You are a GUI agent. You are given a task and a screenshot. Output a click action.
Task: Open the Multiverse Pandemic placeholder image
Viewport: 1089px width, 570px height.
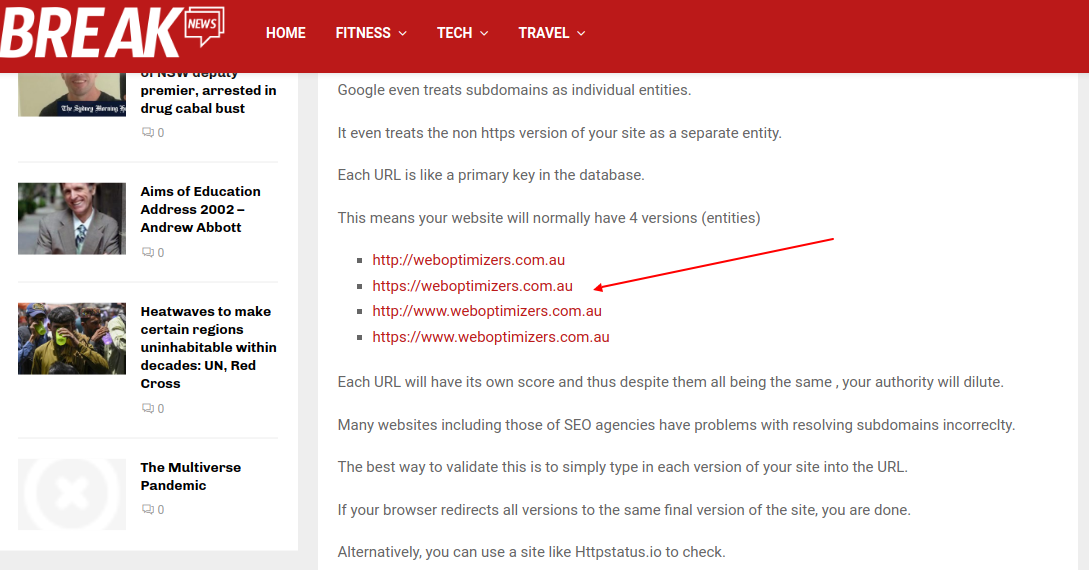tap(72, 494)
